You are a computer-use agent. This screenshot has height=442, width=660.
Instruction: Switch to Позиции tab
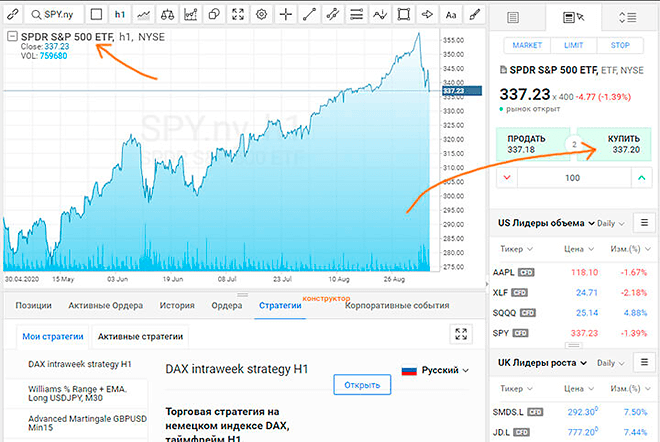point(34,305)
